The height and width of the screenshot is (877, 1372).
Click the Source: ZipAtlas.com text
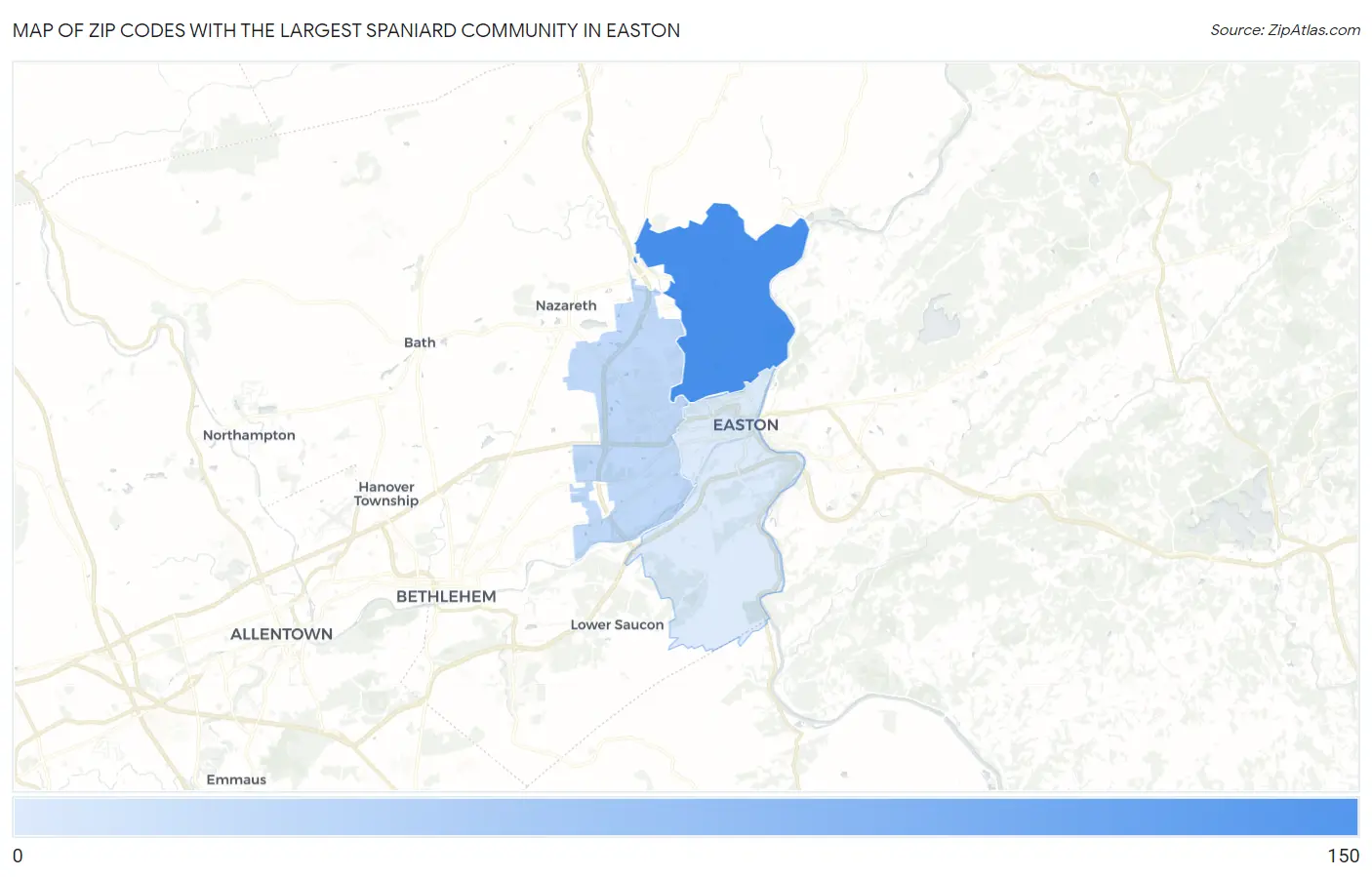1285,30
